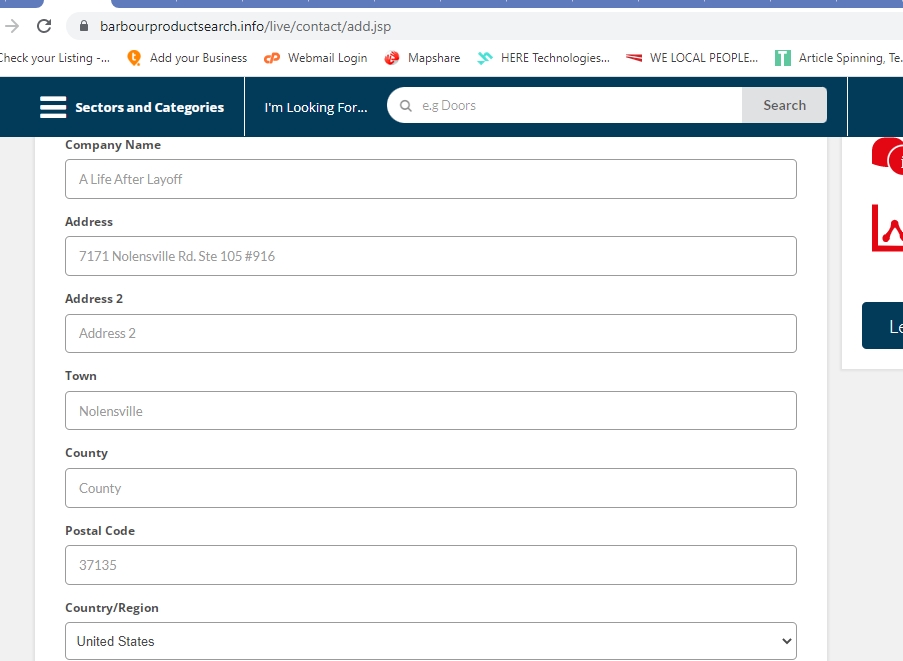The height and width of the screenshot is (661, 903).
Task: Click the forward navigation arrow
Action: click(12, 26)
